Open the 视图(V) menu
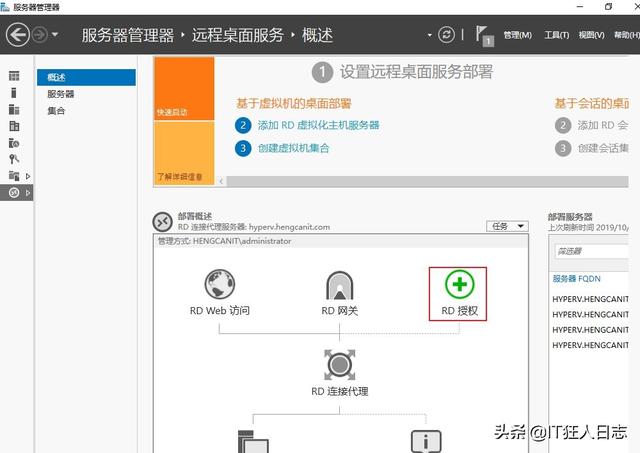This screenshot has height=453, width=640. click(x=591, y=36)
